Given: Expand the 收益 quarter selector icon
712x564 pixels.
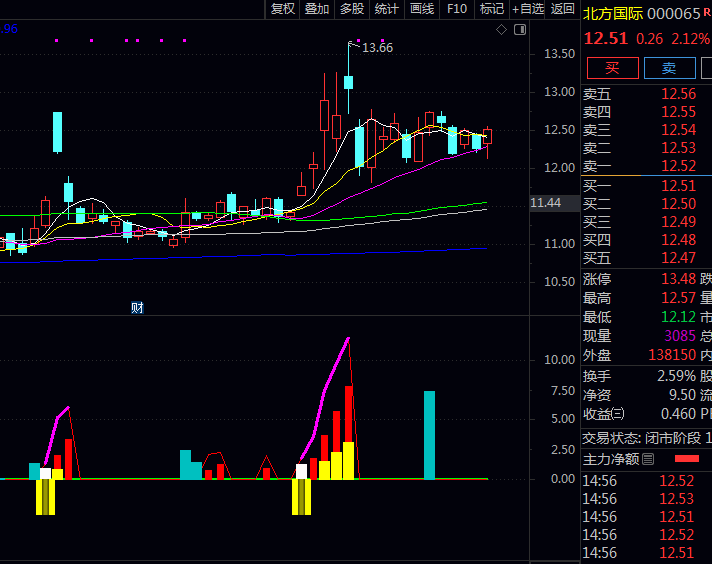Looking at the screenshot, I should point(618,414).
